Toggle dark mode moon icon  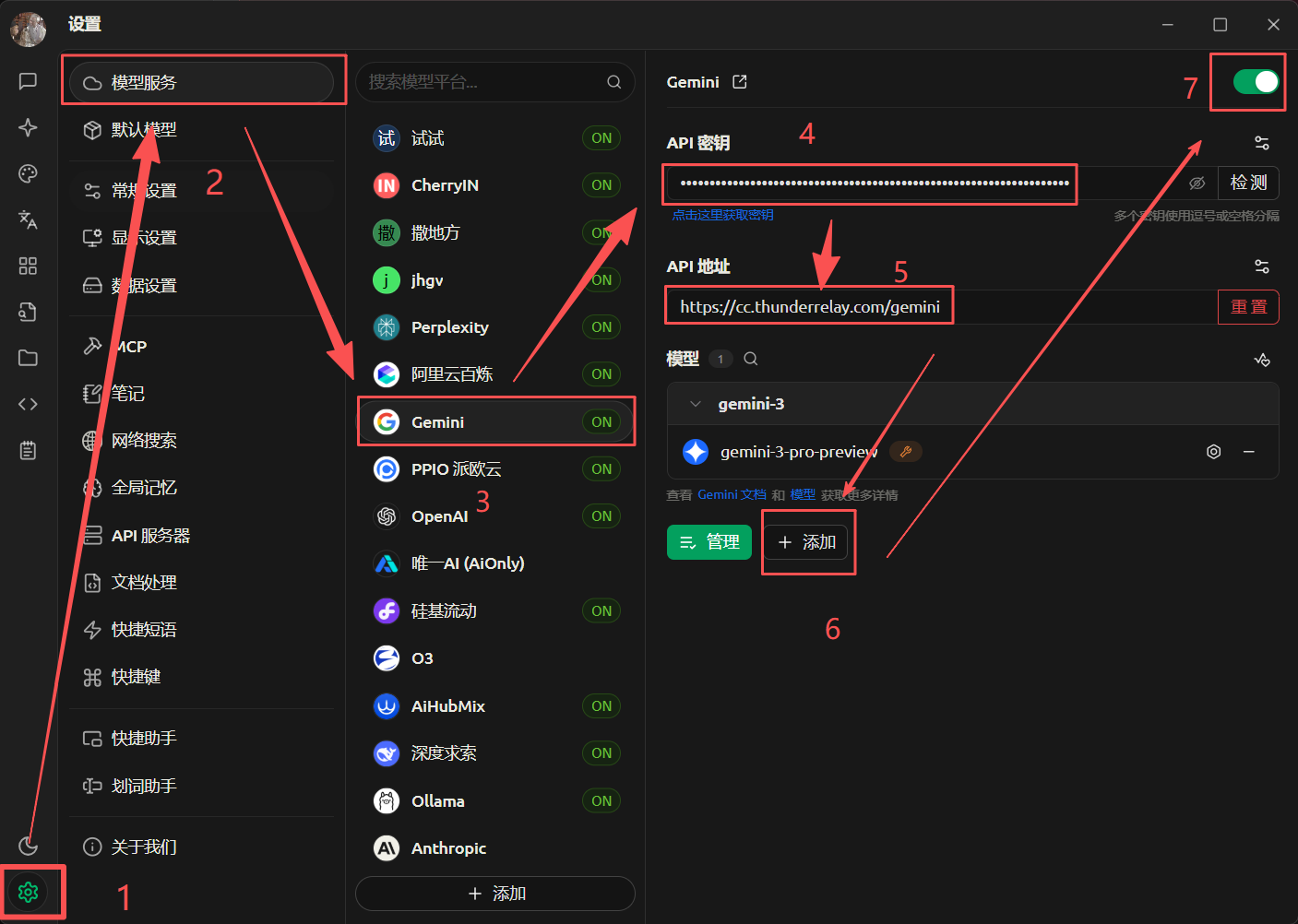tap(28, 846)
